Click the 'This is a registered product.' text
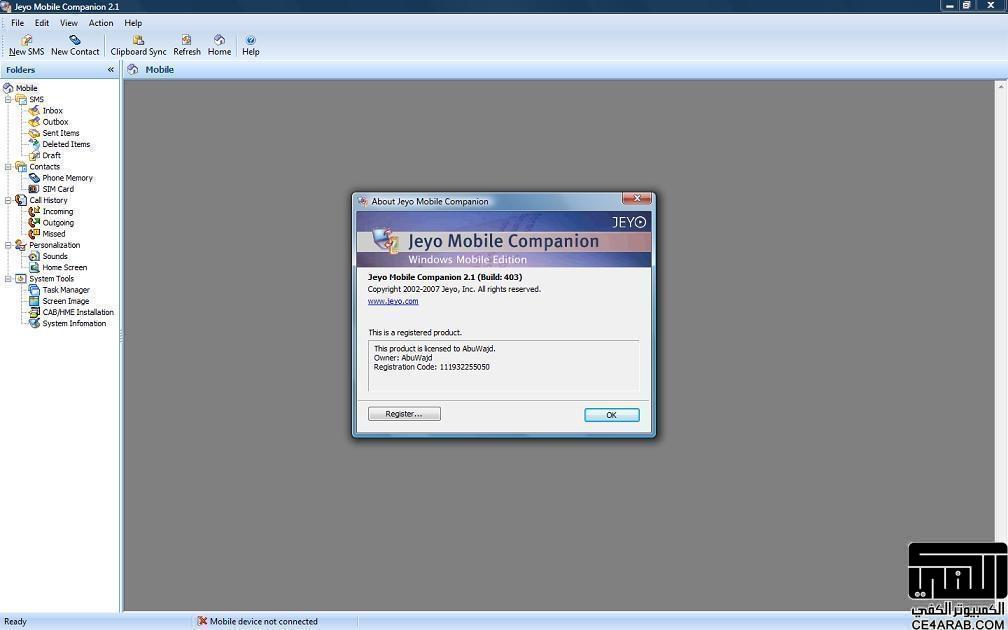This screenshot has width=1008, height=630. pos(415,332)
